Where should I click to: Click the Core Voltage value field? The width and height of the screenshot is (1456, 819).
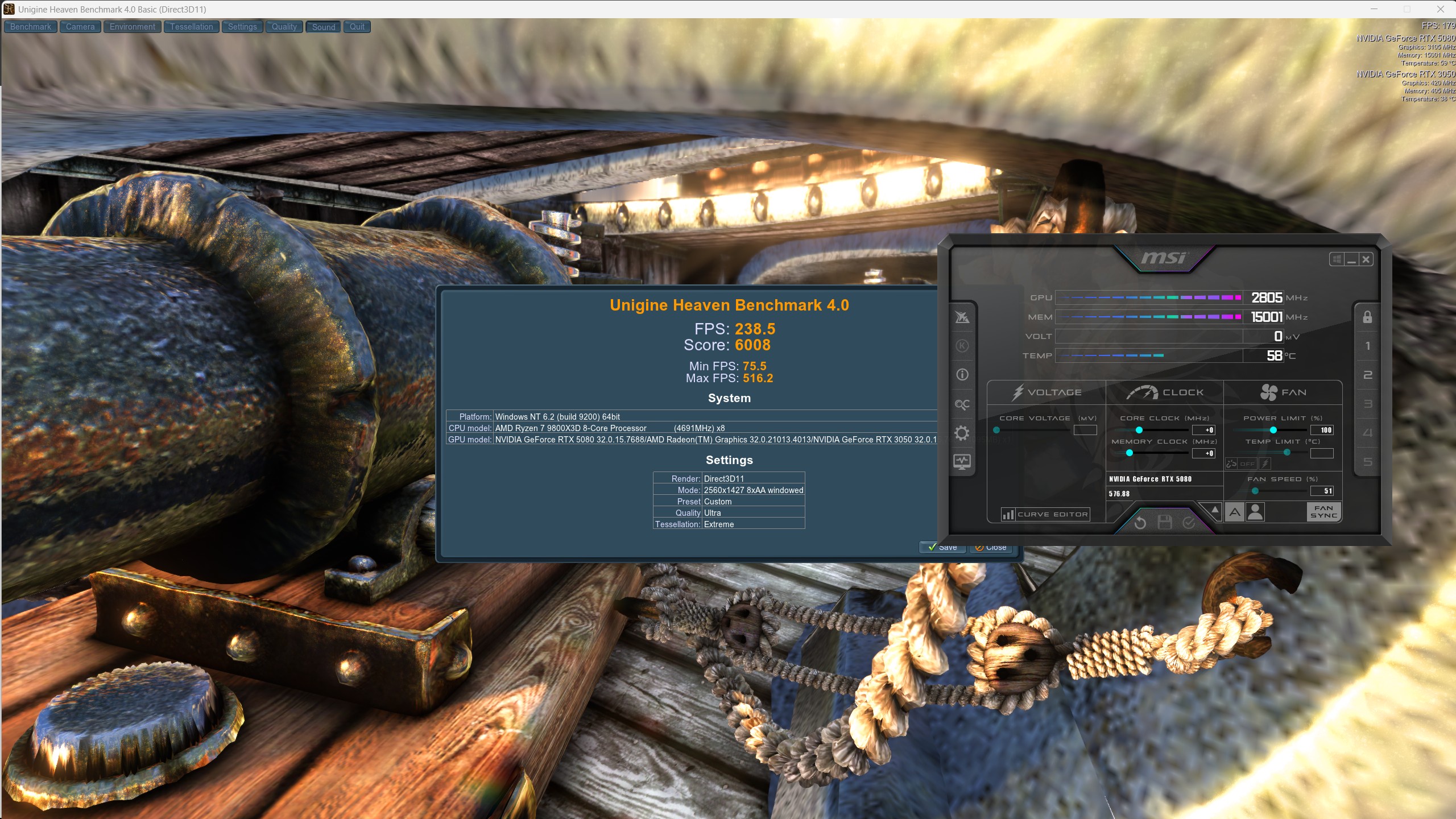click(x=1085, y=430)
